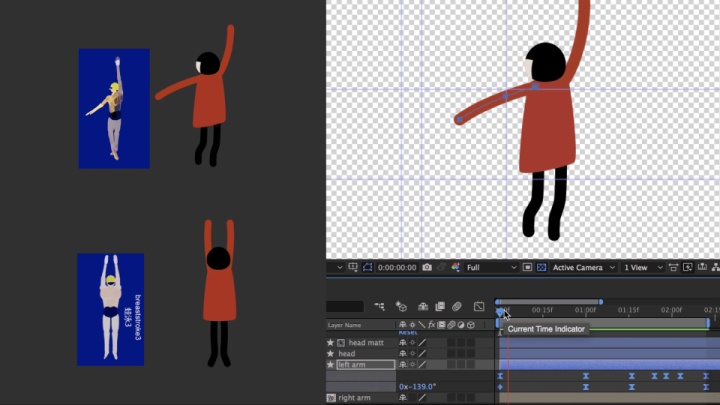Viewport: 720px width, 405px height.
Task: Toggle shy switch on head matt layer
Action: point(402,343)
